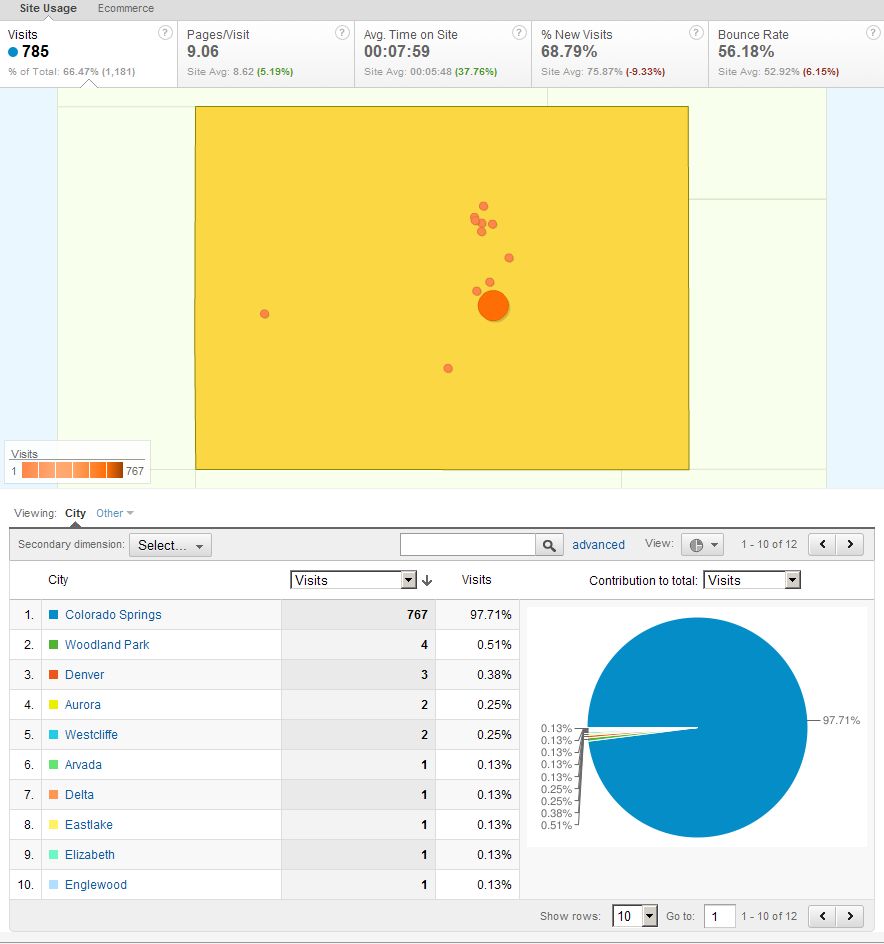The width and height of the screenshot is (884, 944).
Task: Select the Pages/Visit metric tab
Action: 266,54
